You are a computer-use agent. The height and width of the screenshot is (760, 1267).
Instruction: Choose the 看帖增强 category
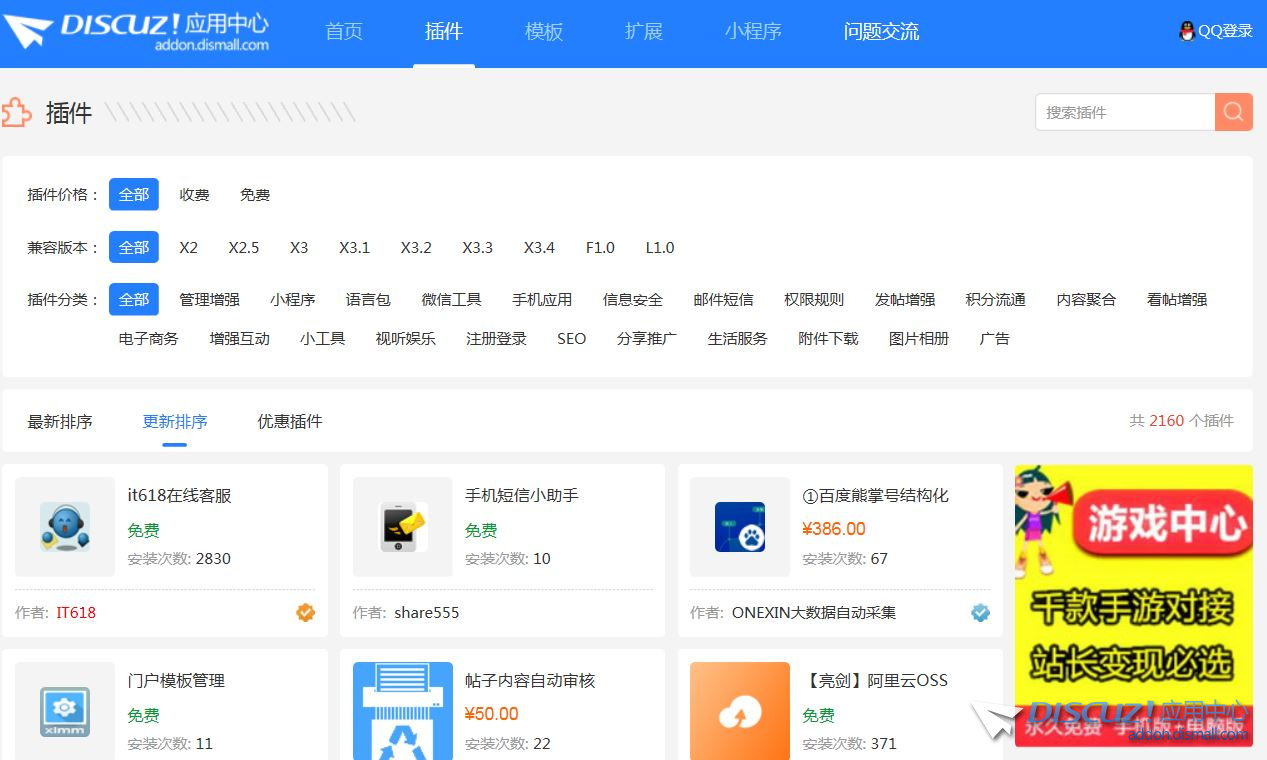(x=1177, y=299)
